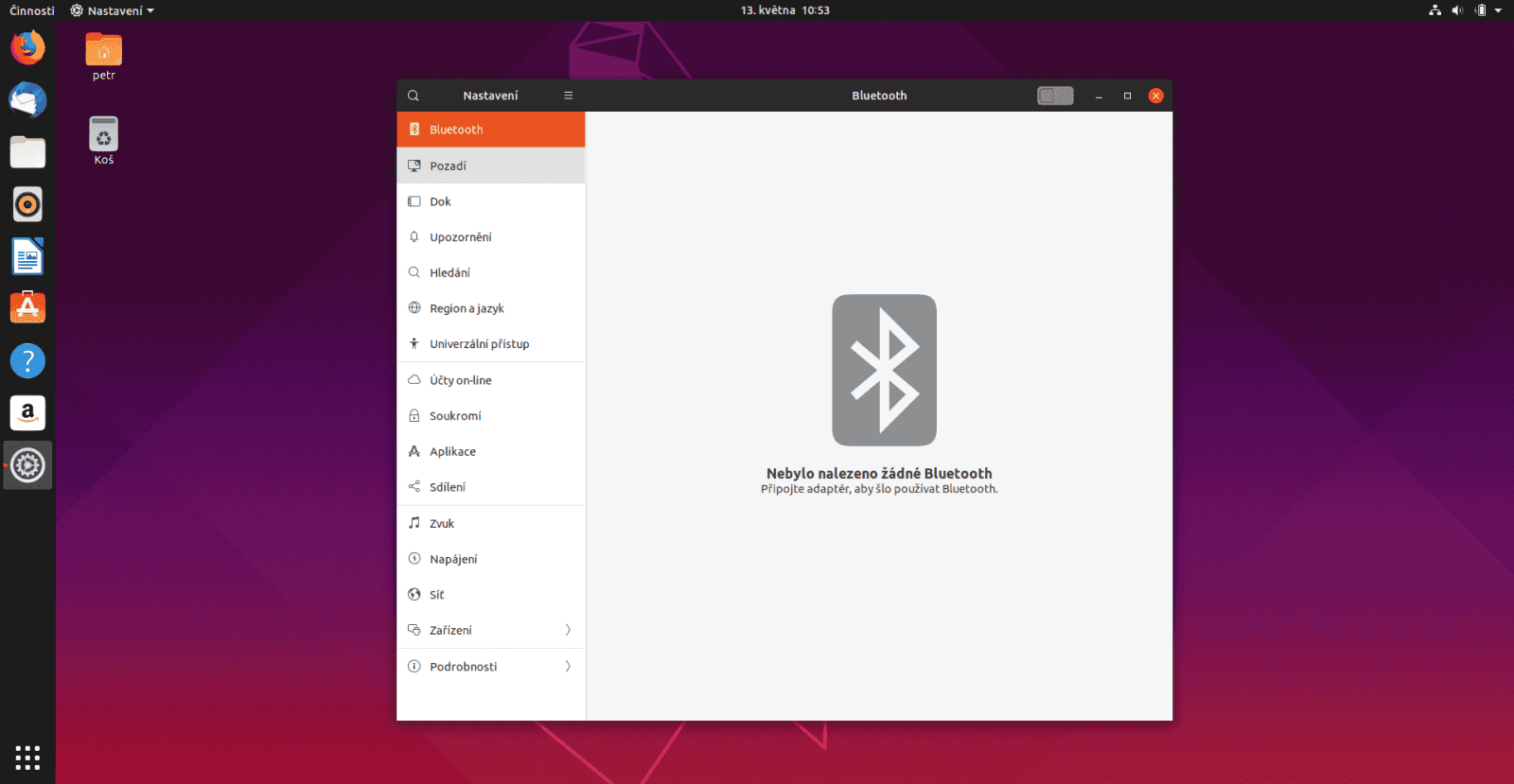Minimize the Settings window

1099,96
